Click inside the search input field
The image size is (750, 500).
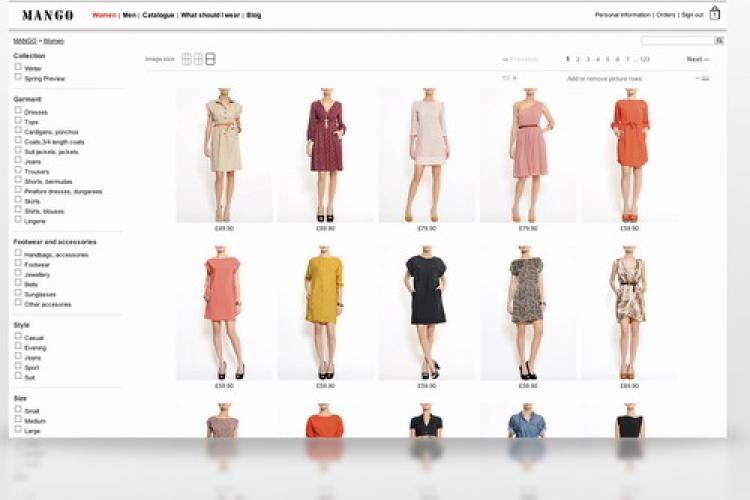(x=678, y=41)
